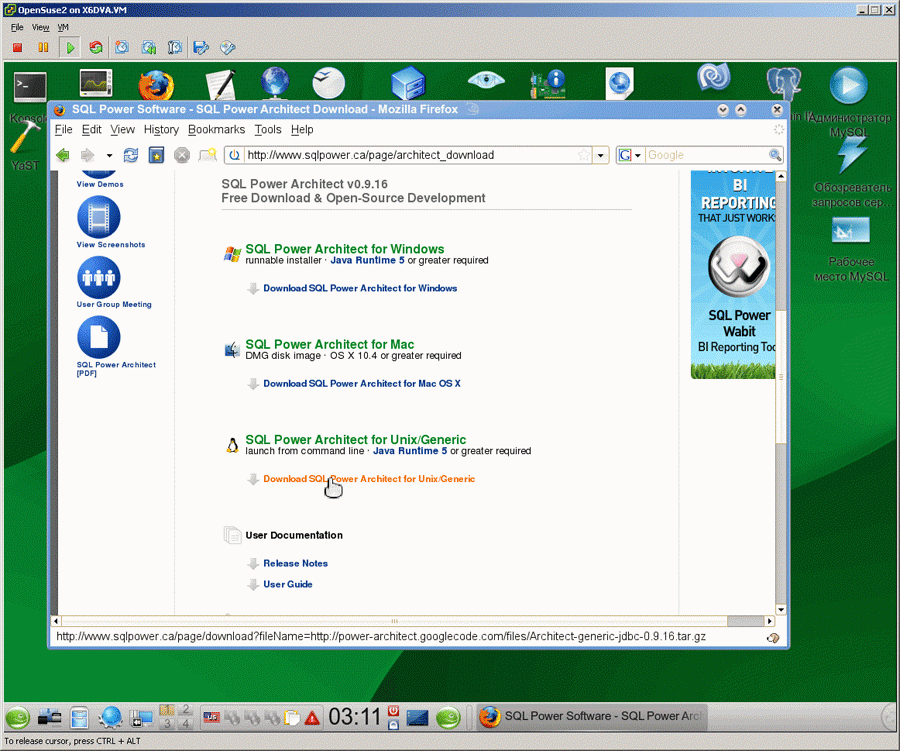
Task: Open the VM menu in the VMware window
Action: [x=63, y=27]
